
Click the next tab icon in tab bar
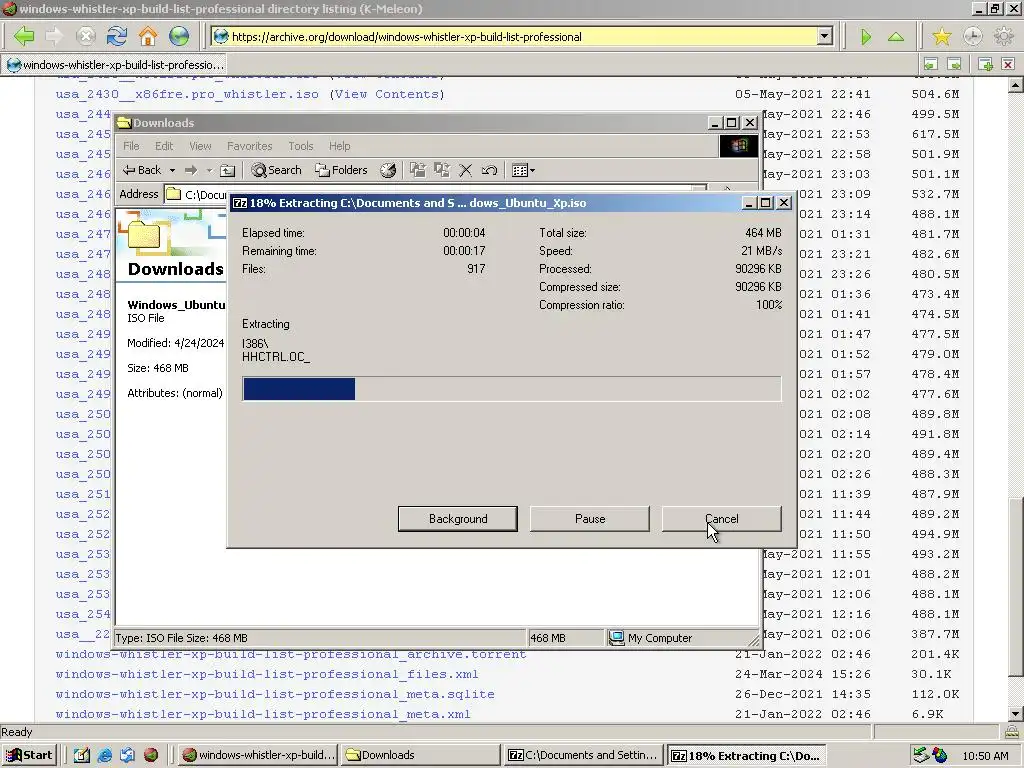[954, 64]
